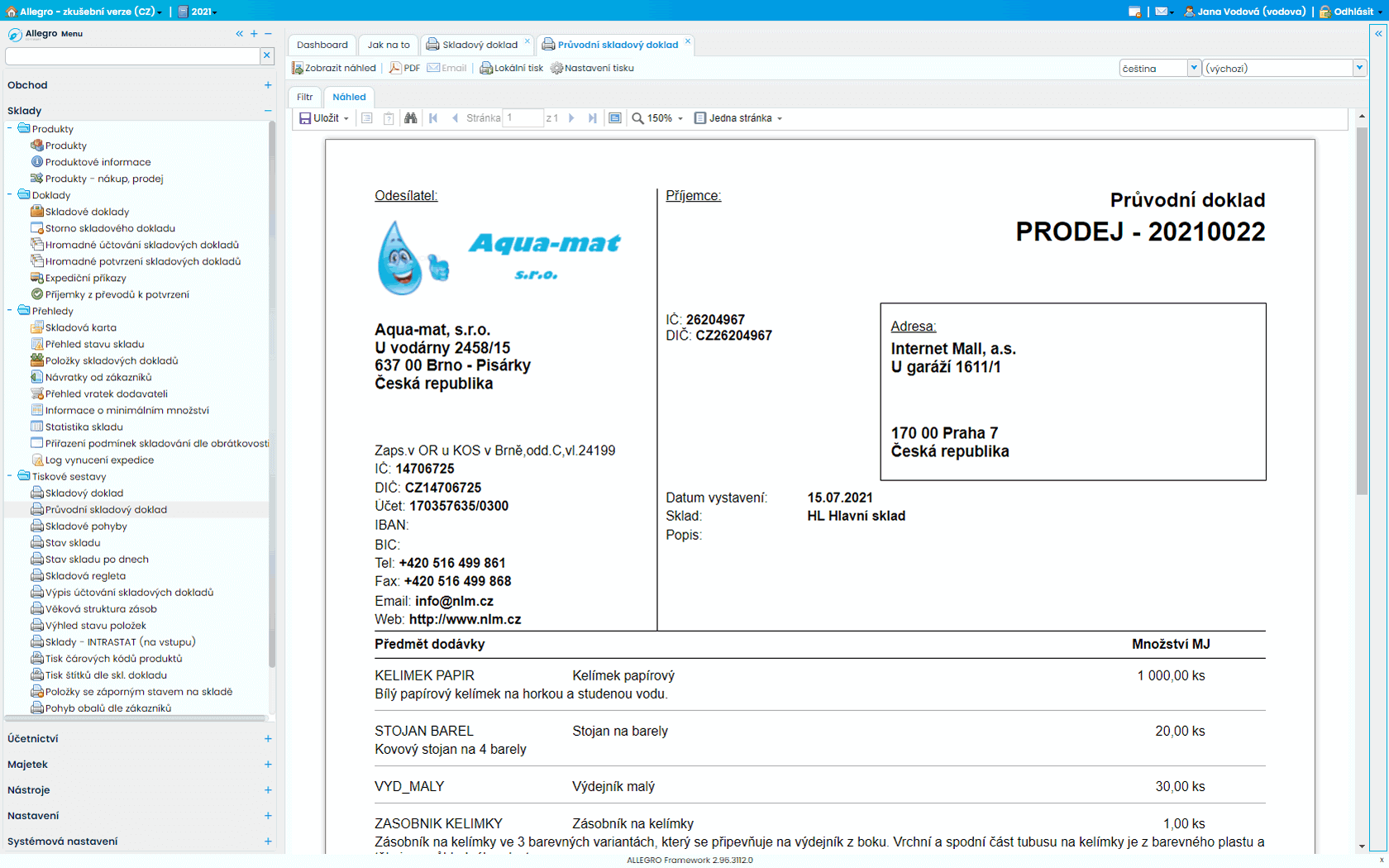Image resolution: width=1389 pixels, height=868 pixels.
Task: Export the document via PDF button
Action: [405, 68]
